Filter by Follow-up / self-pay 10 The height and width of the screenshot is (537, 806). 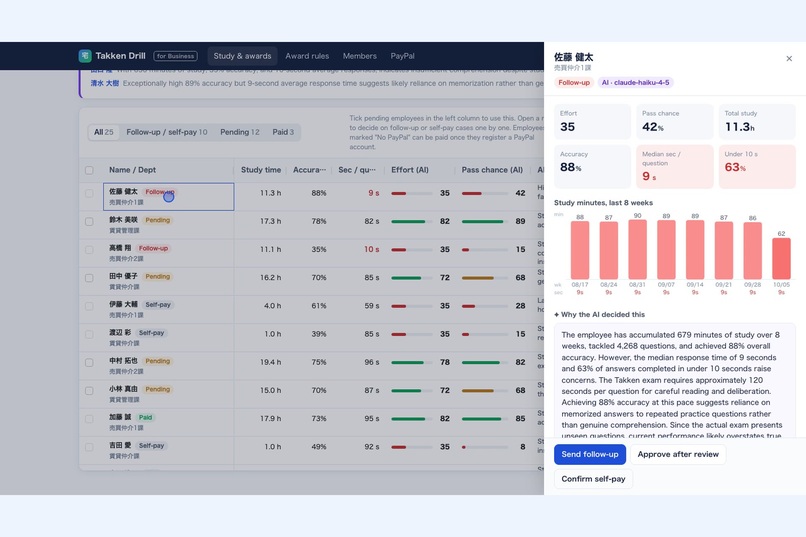[167, 132]
